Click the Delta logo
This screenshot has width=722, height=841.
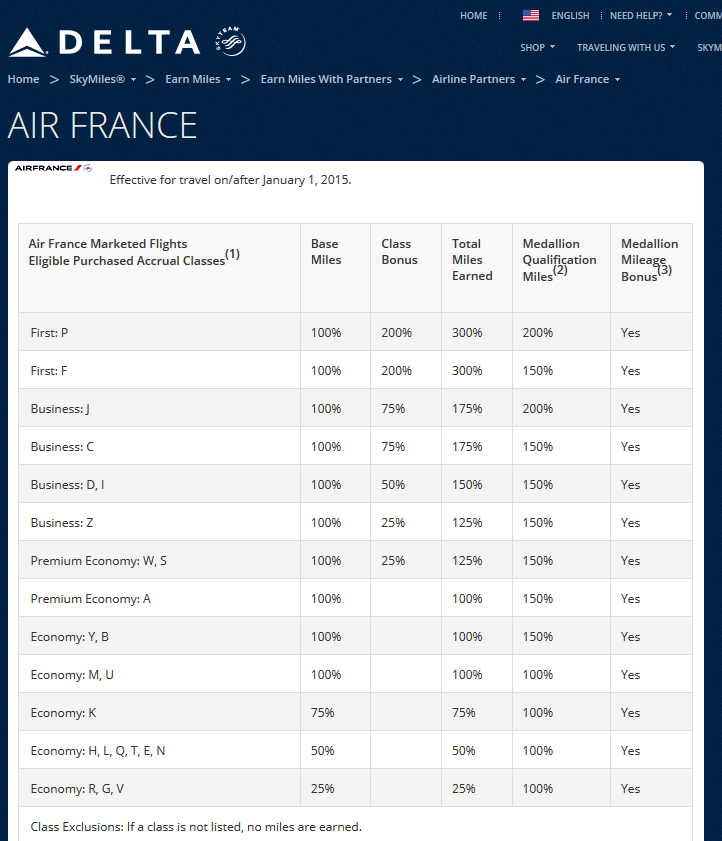coord(100,40)
